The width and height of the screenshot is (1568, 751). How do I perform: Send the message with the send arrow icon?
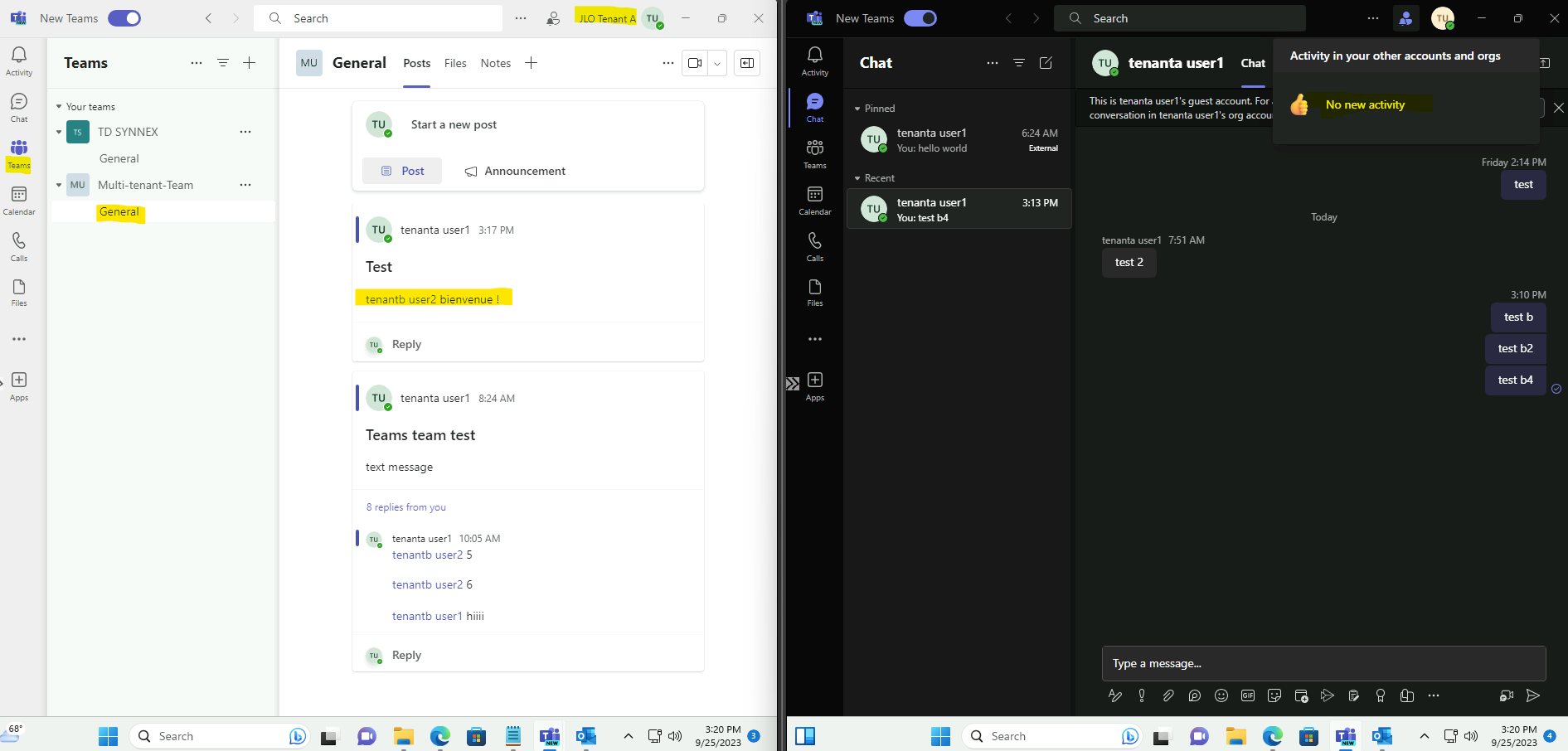click(x=1533, y=695)
